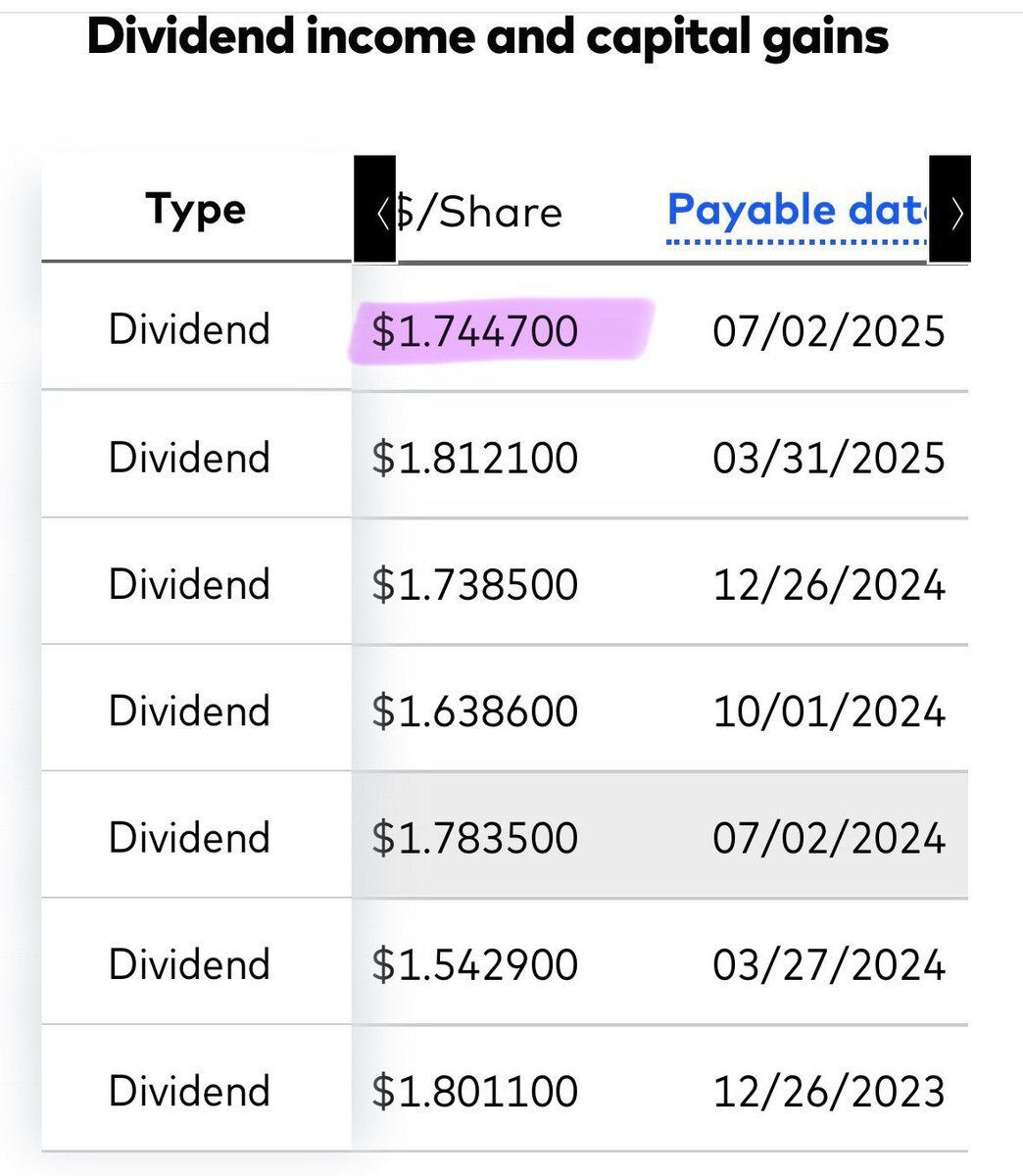This screenshot has height=1176, width=1023.
Task: Select the $1.812100 per-share value
Action: pyautogui.click(x=475, y=458)
